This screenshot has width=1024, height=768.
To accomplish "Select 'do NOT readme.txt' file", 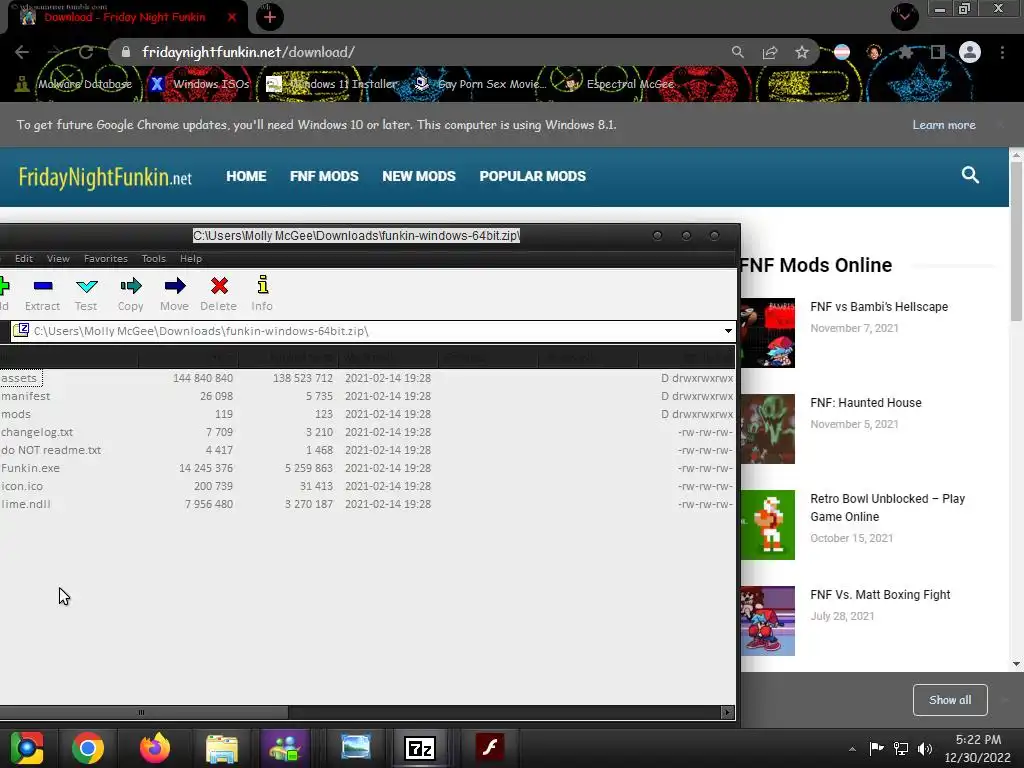I will click(367, 450).
